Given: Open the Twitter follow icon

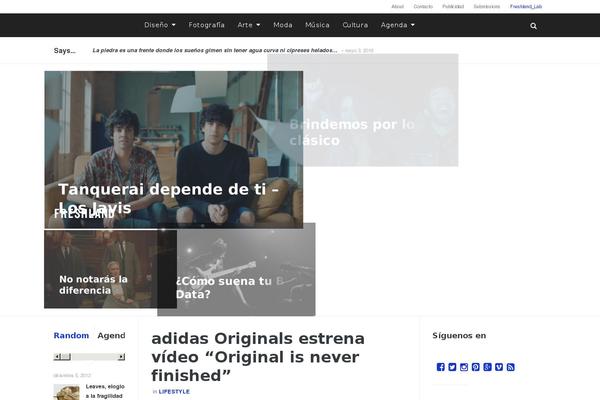Looking at the screenshot, I should point(452,367).
